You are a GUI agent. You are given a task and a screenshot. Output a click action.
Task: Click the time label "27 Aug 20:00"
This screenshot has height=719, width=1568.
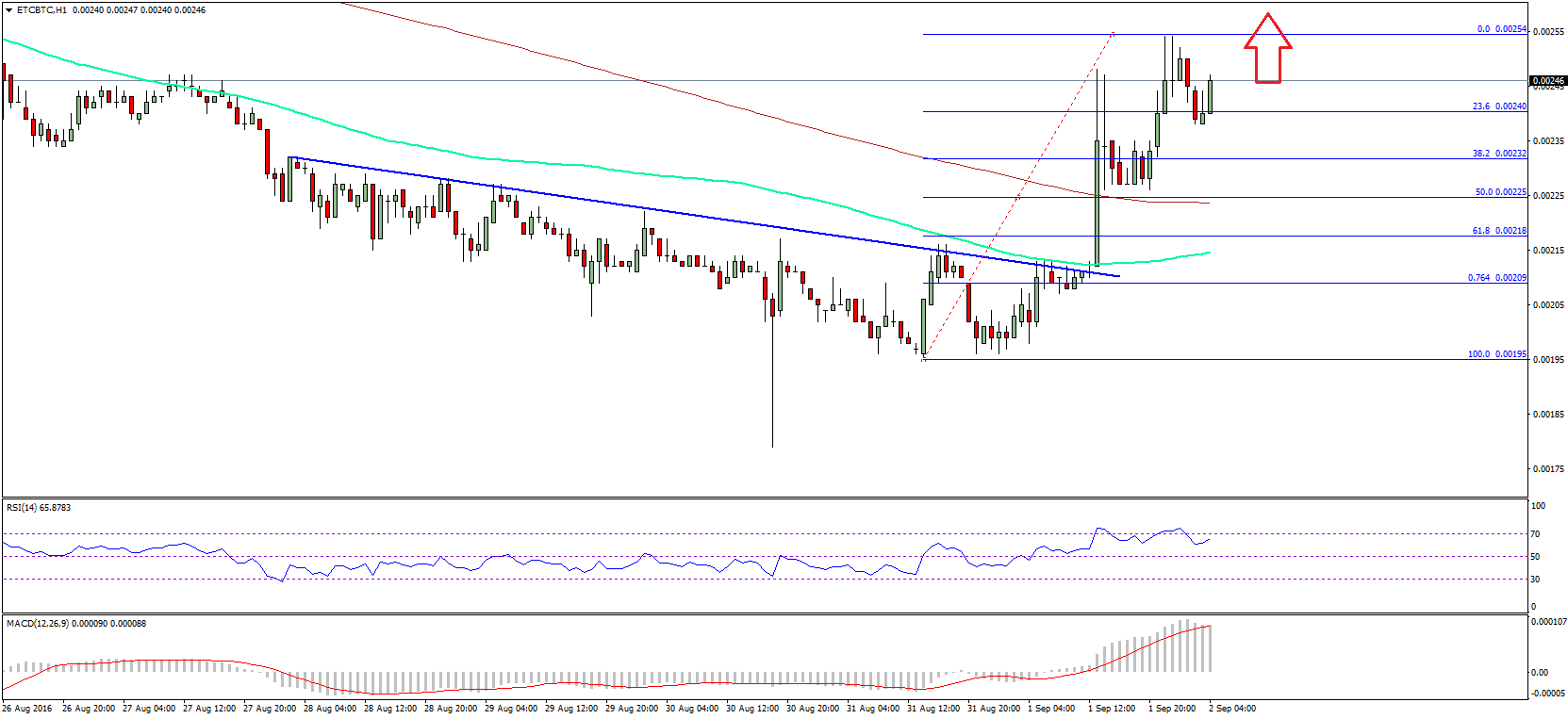270,709
